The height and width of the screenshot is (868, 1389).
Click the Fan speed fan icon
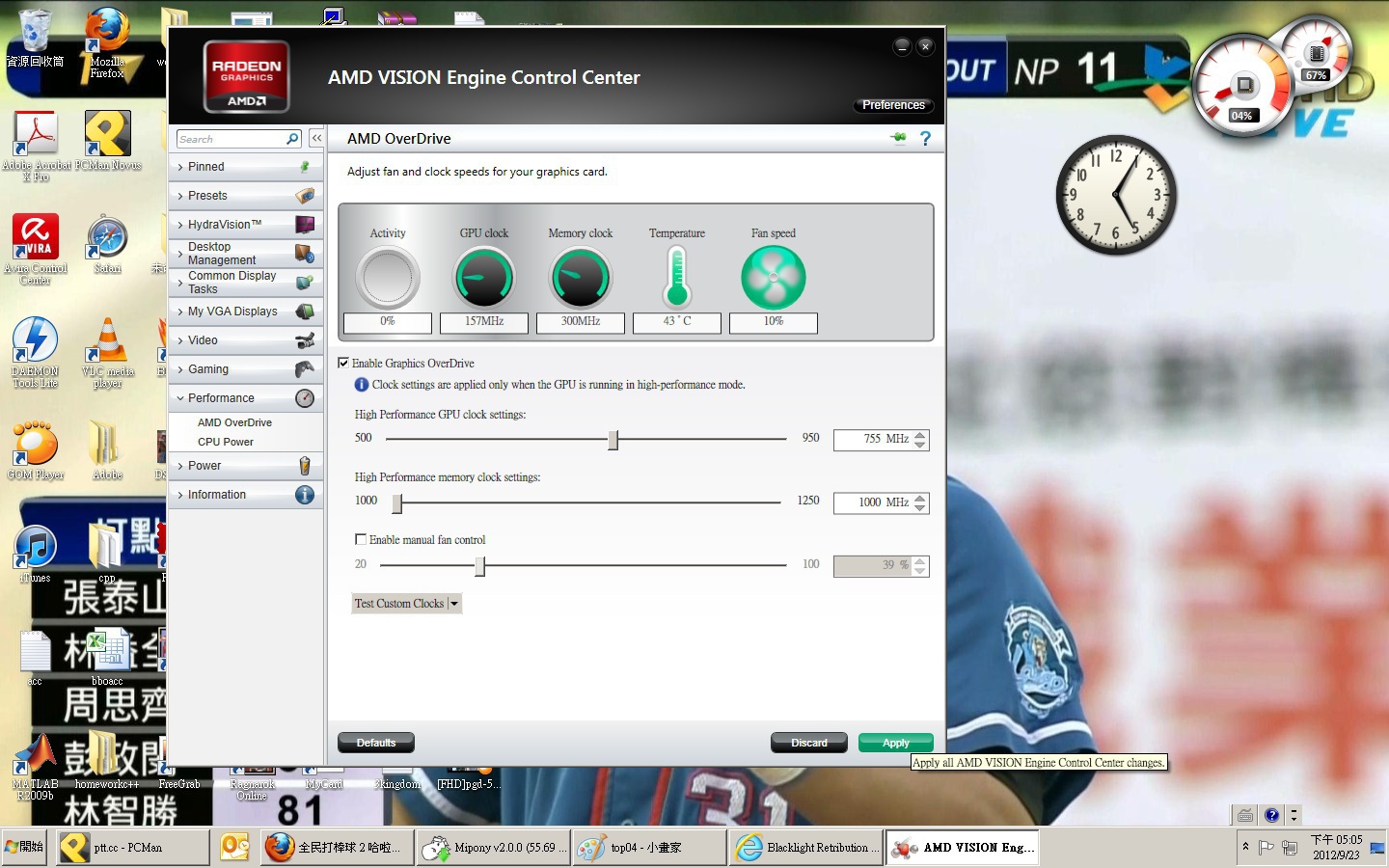(774, 278)
